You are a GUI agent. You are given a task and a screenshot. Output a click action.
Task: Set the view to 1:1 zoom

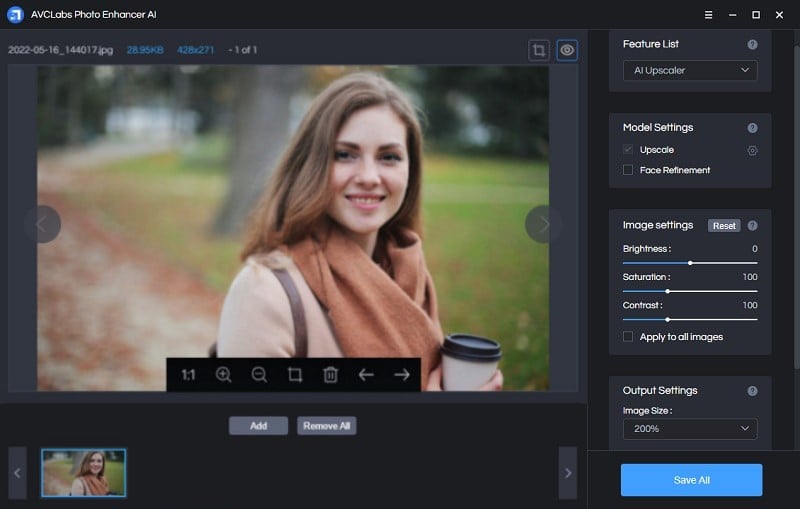pos(188,375)
